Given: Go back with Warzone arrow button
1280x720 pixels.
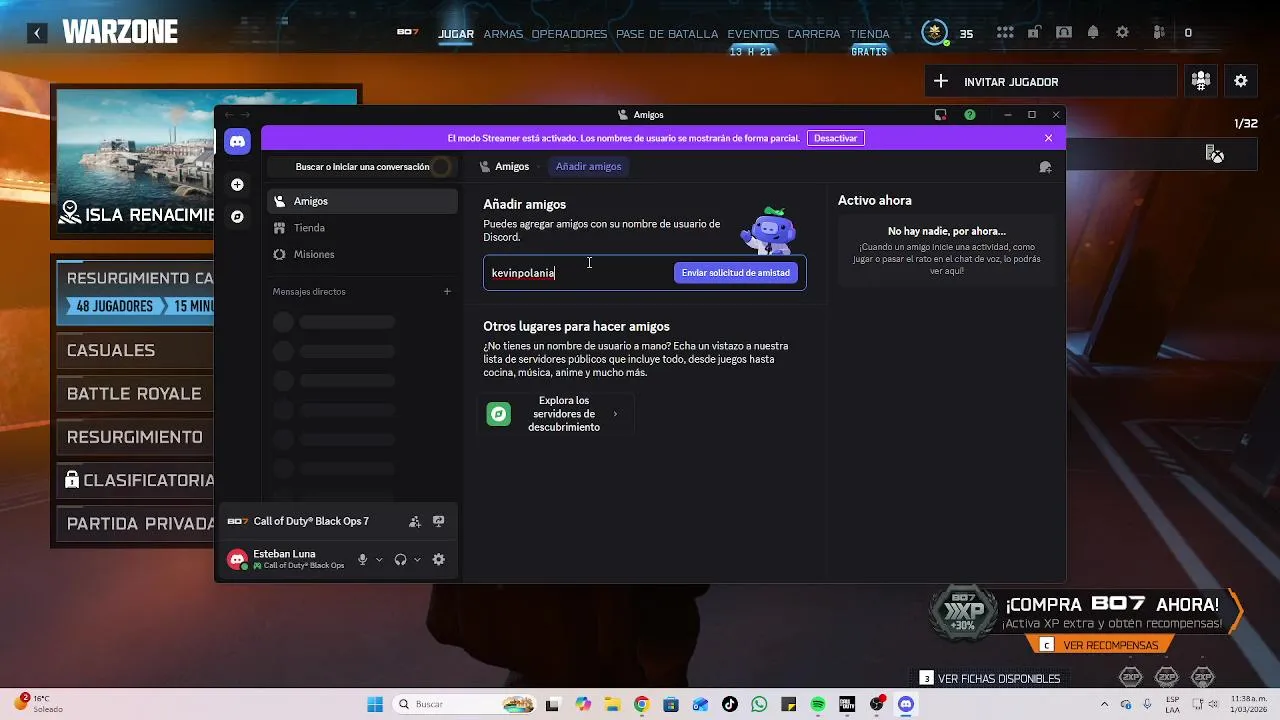Looking at the screenshot, I should (x=37, y=33).
